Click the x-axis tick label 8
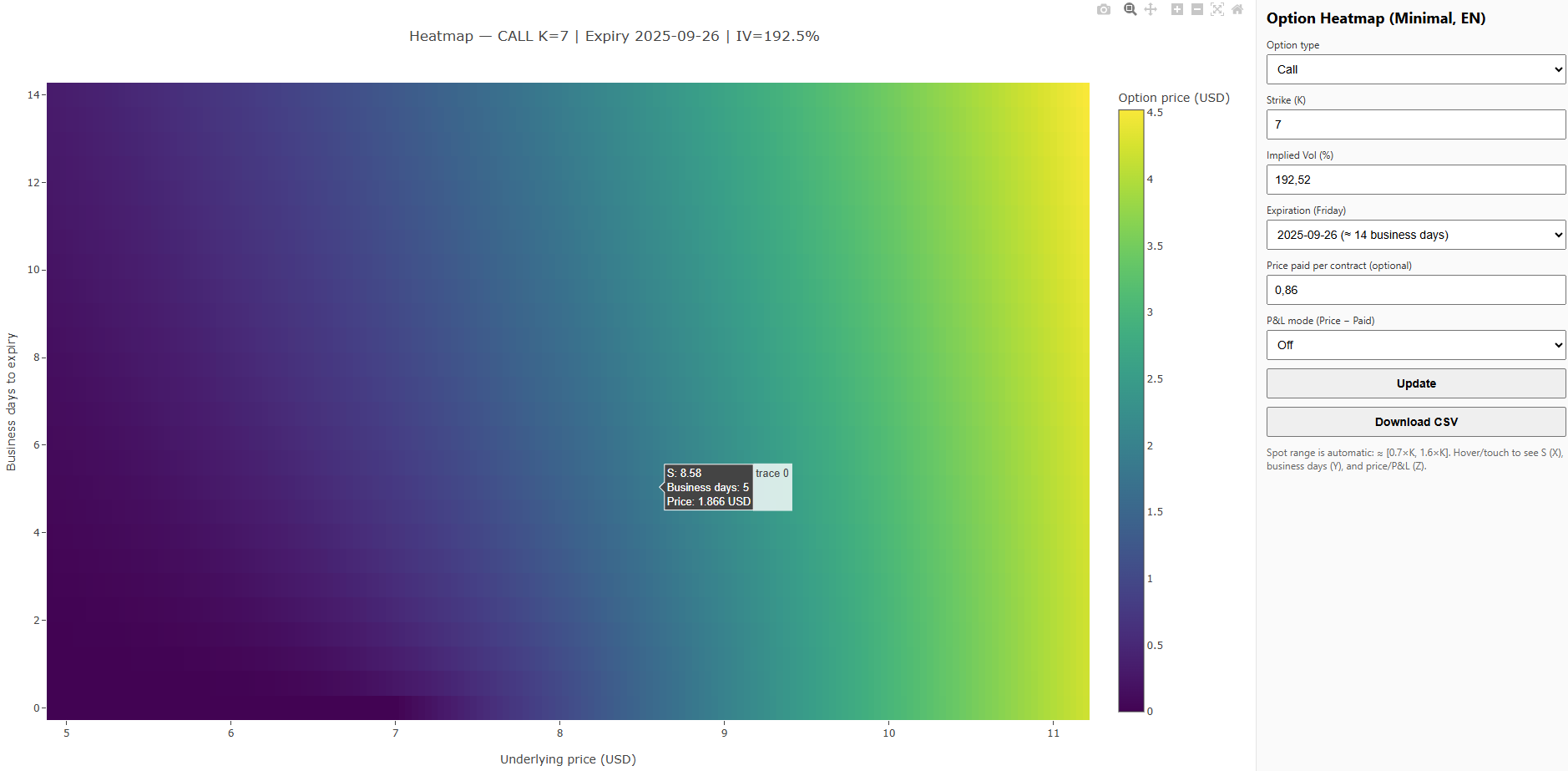Image resolution: width=1568 pixels, height=771 pixels. [x=560, y=733]
